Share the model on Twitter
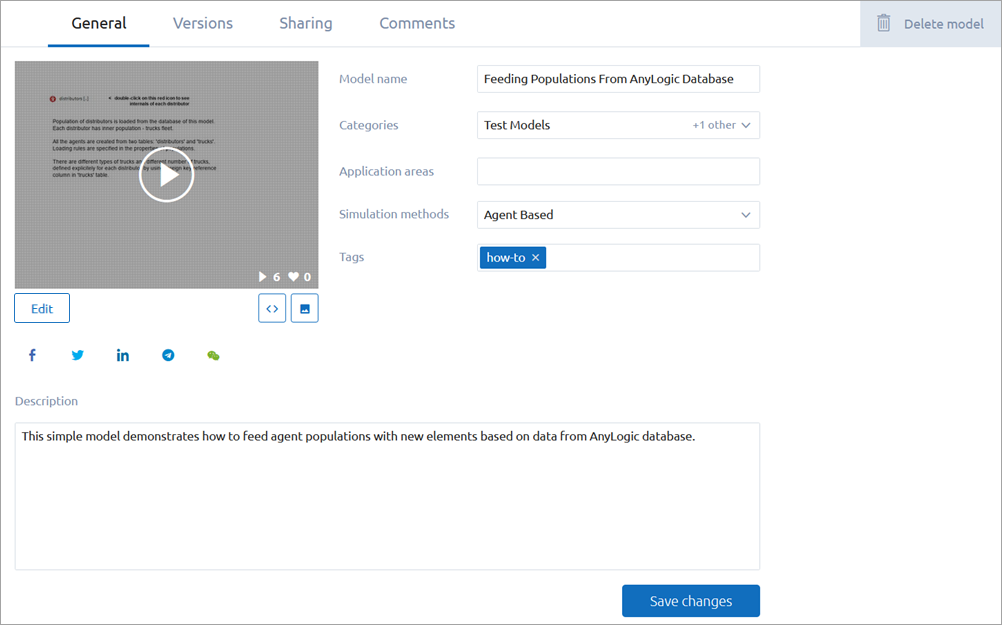 pyautogui.click(x=77, y=355)
